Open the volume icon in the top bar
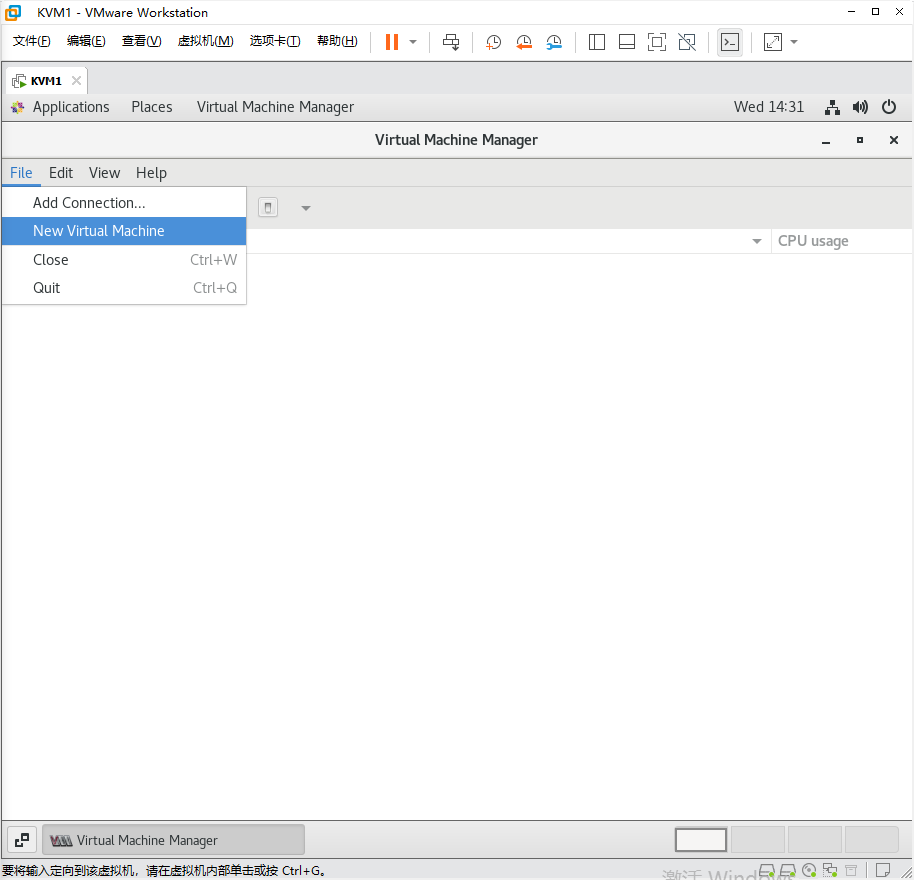The width and height of the screenshot is (914, 880). (860, 107)
